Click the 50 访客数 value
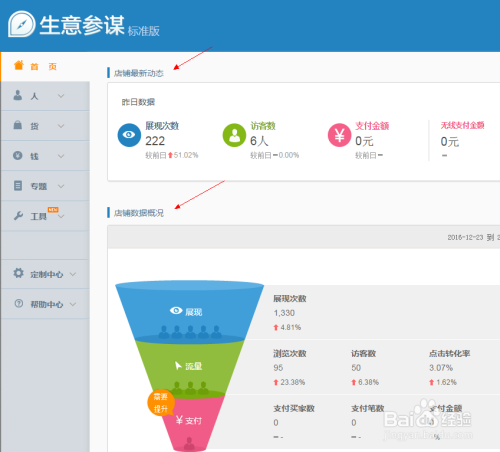 [x=356, y=368]
